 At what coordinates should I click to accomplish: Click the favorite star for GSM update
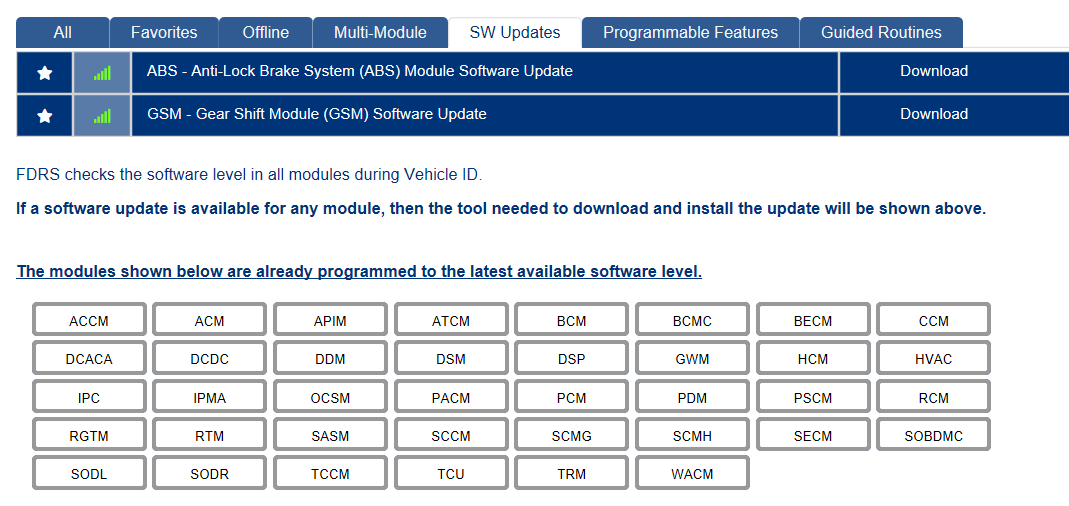pos(45,115)
